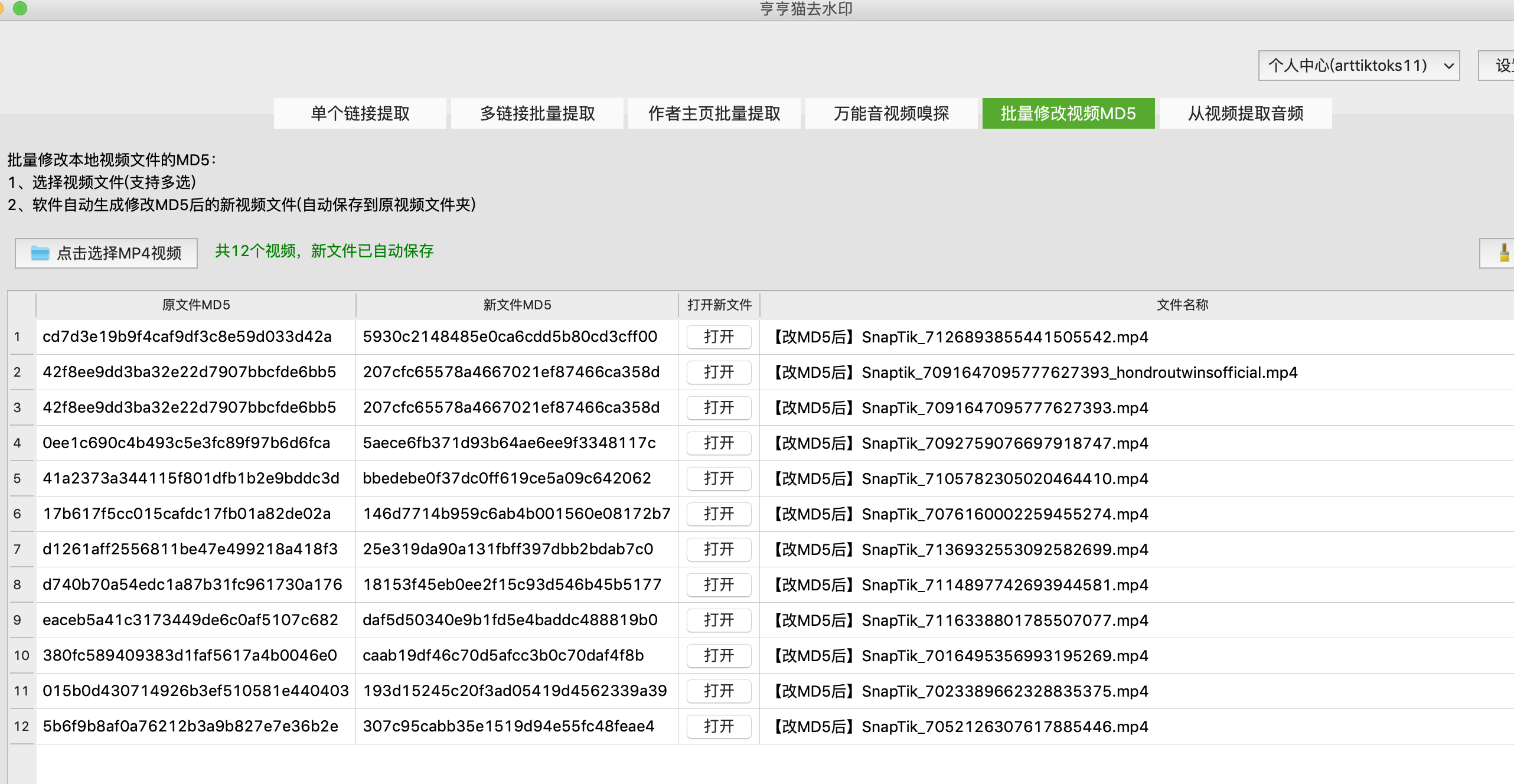Image resolution: width=1514 pixels, height=784 pixels.
Task: Click 打开 button in row 1
Action: tap(719, 337)
